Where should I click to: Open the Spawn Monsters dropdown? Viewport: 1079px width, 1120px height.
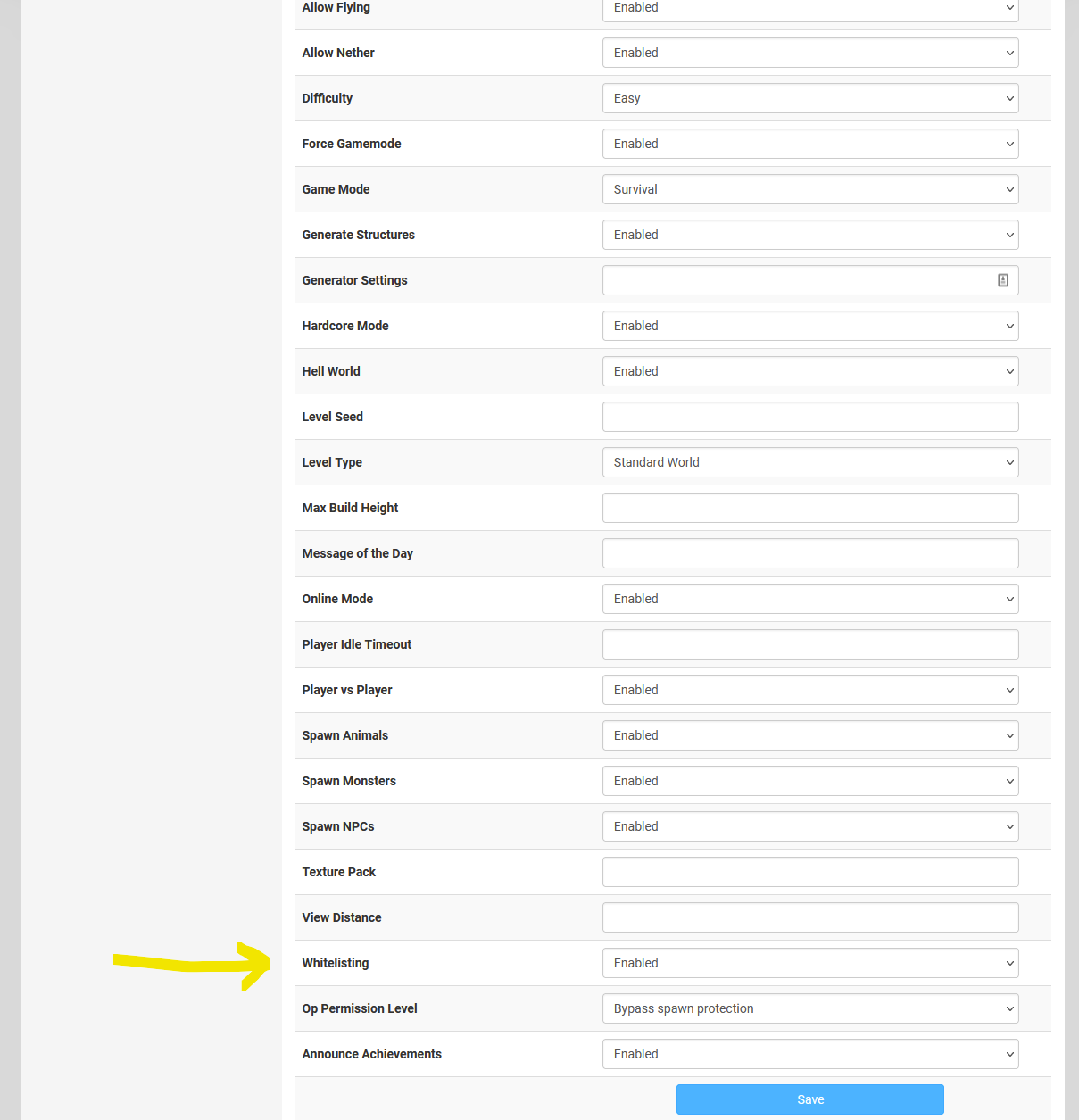pos(809,781)
